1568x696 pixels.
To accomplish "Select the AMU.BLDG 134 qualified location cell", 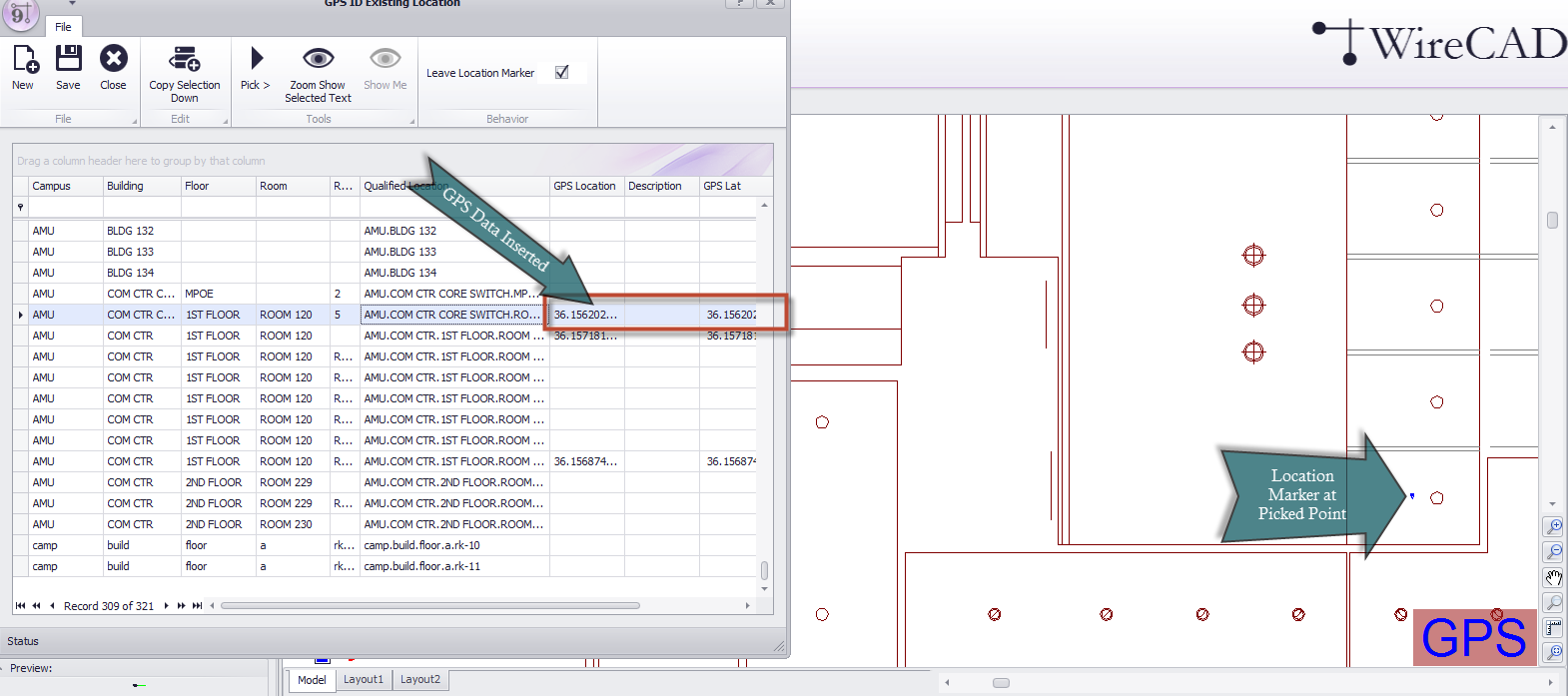I will coord(454,273).
